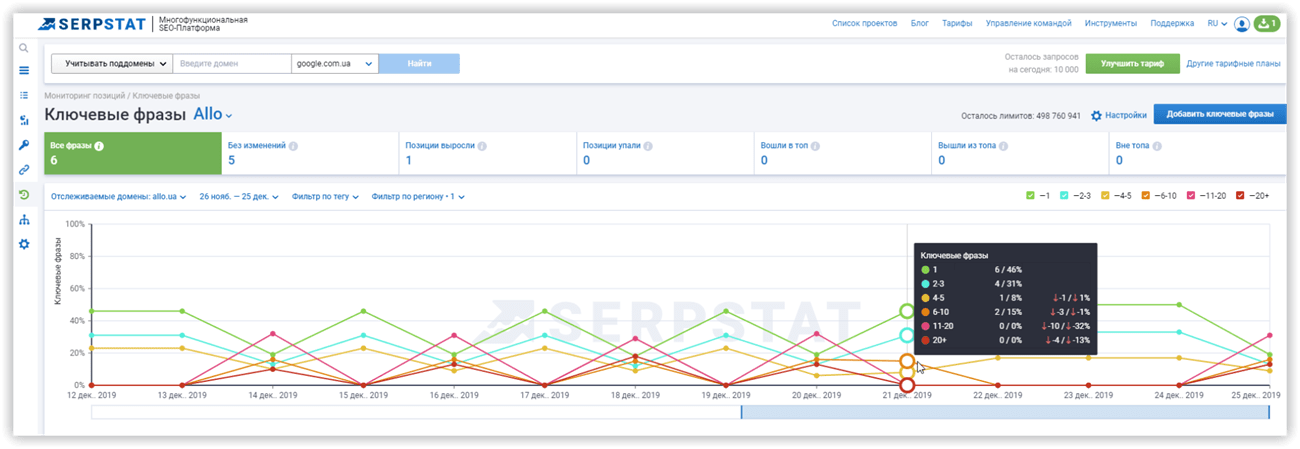1300x449 pixels.
Task: Toggle the dark red 20+ legend checkbox
Action: click(x=1240, y=196)
